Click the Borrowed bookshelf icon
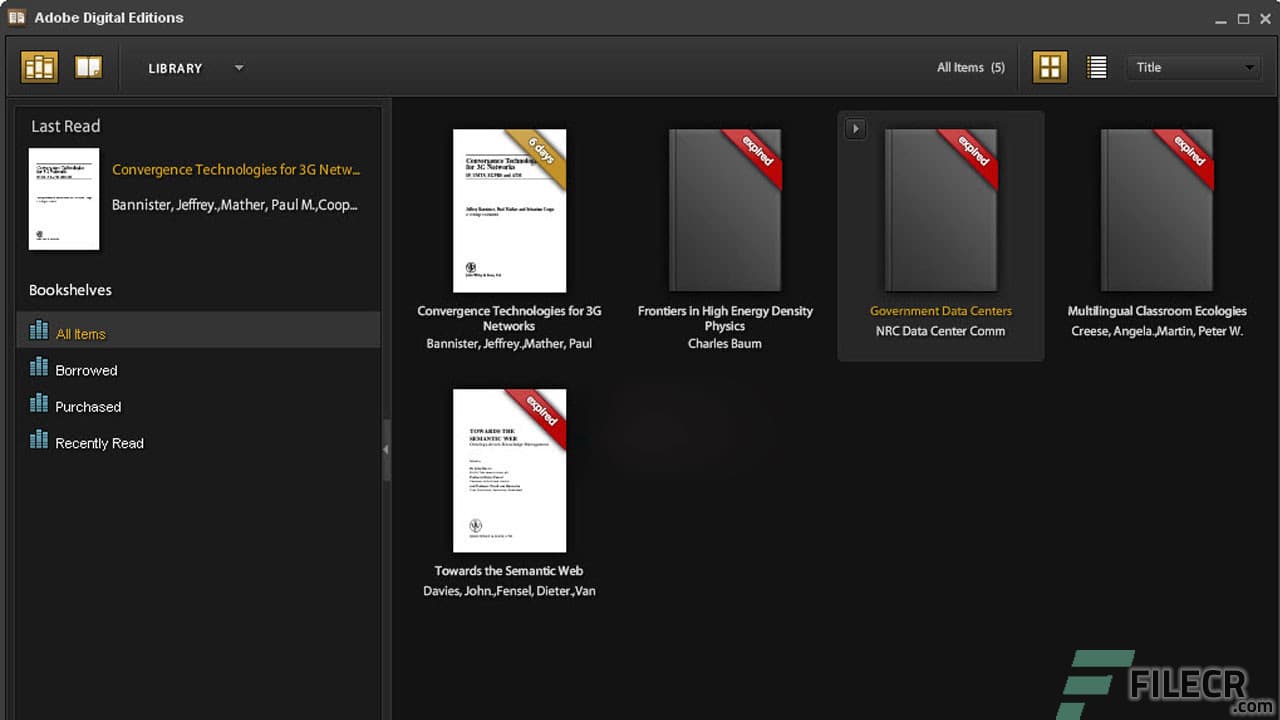This screenshot has height=720, width=1280. (38, 369)
